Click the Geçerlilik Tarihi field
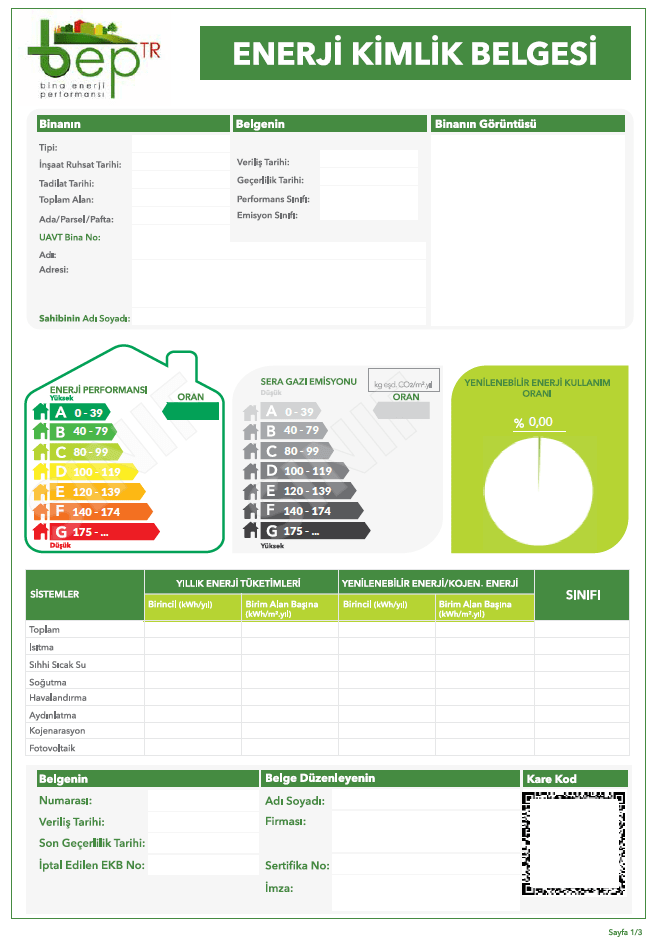 368,177
